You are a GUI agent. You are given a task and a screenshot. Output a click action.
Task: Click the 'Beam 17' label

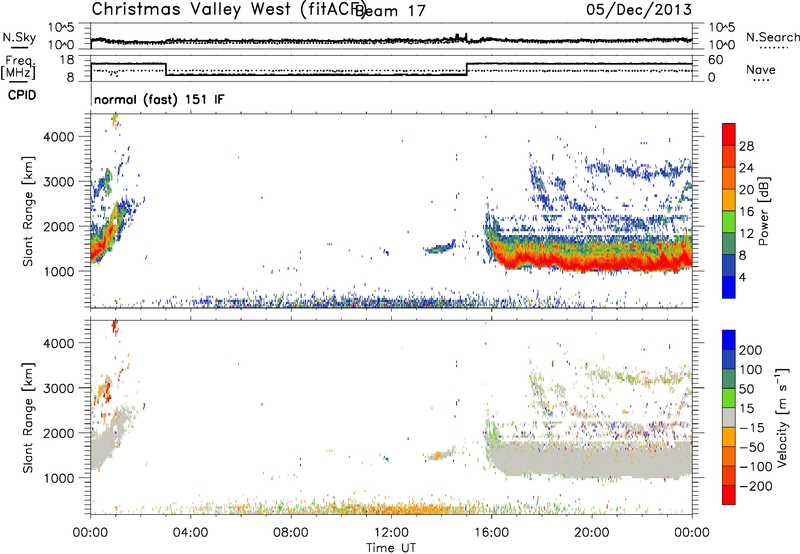(x=391, y=11)
